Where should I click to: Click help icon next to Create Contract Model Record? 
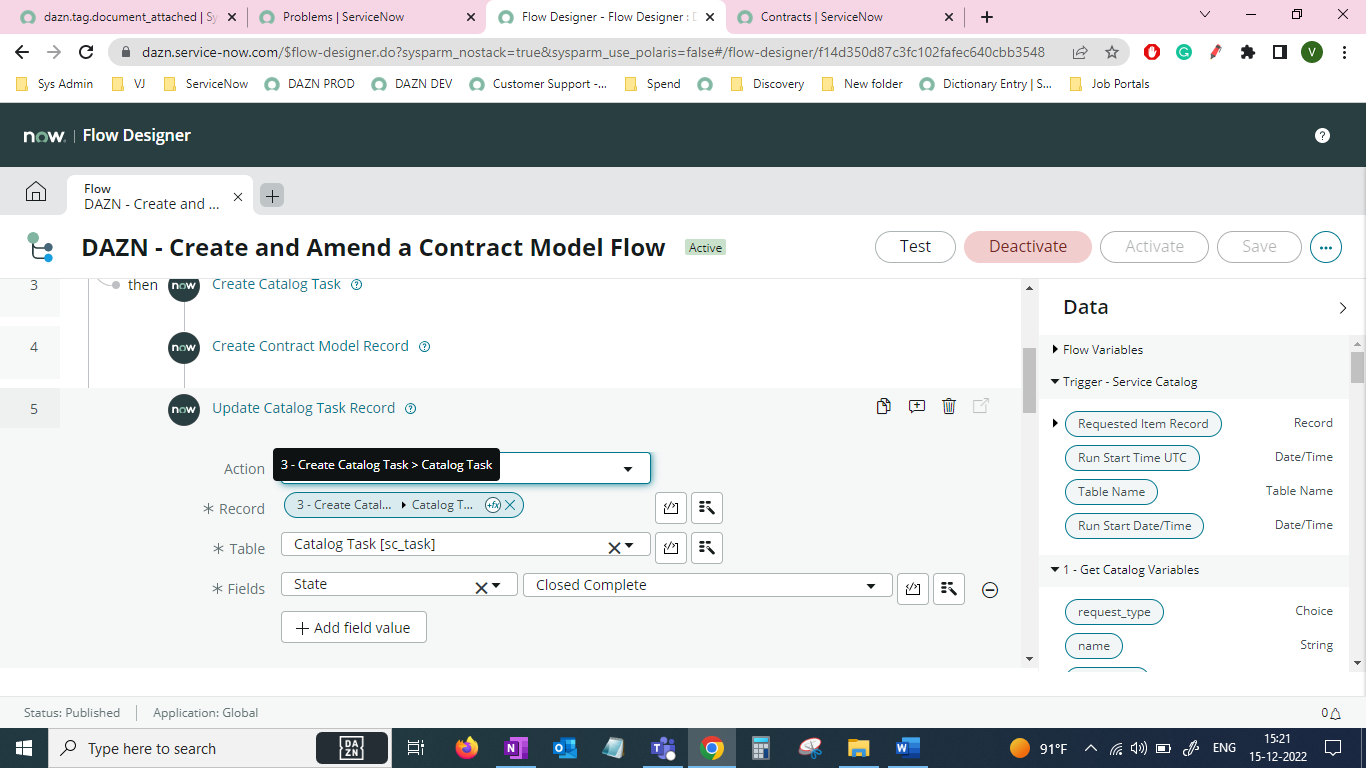point(424,346)
